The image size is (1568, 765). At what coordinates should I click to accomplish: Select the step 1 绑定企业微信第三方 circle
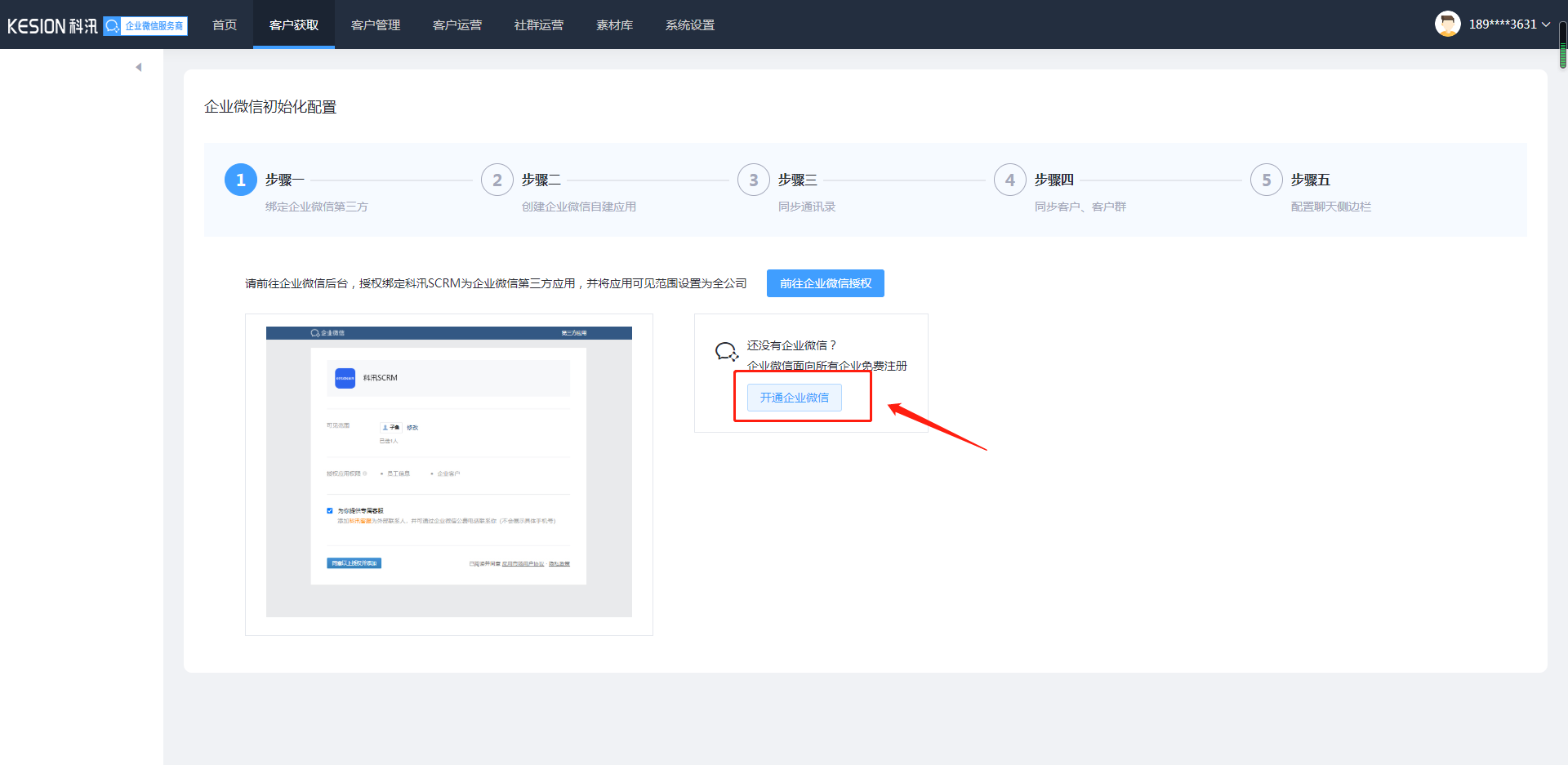pos(240,180)
